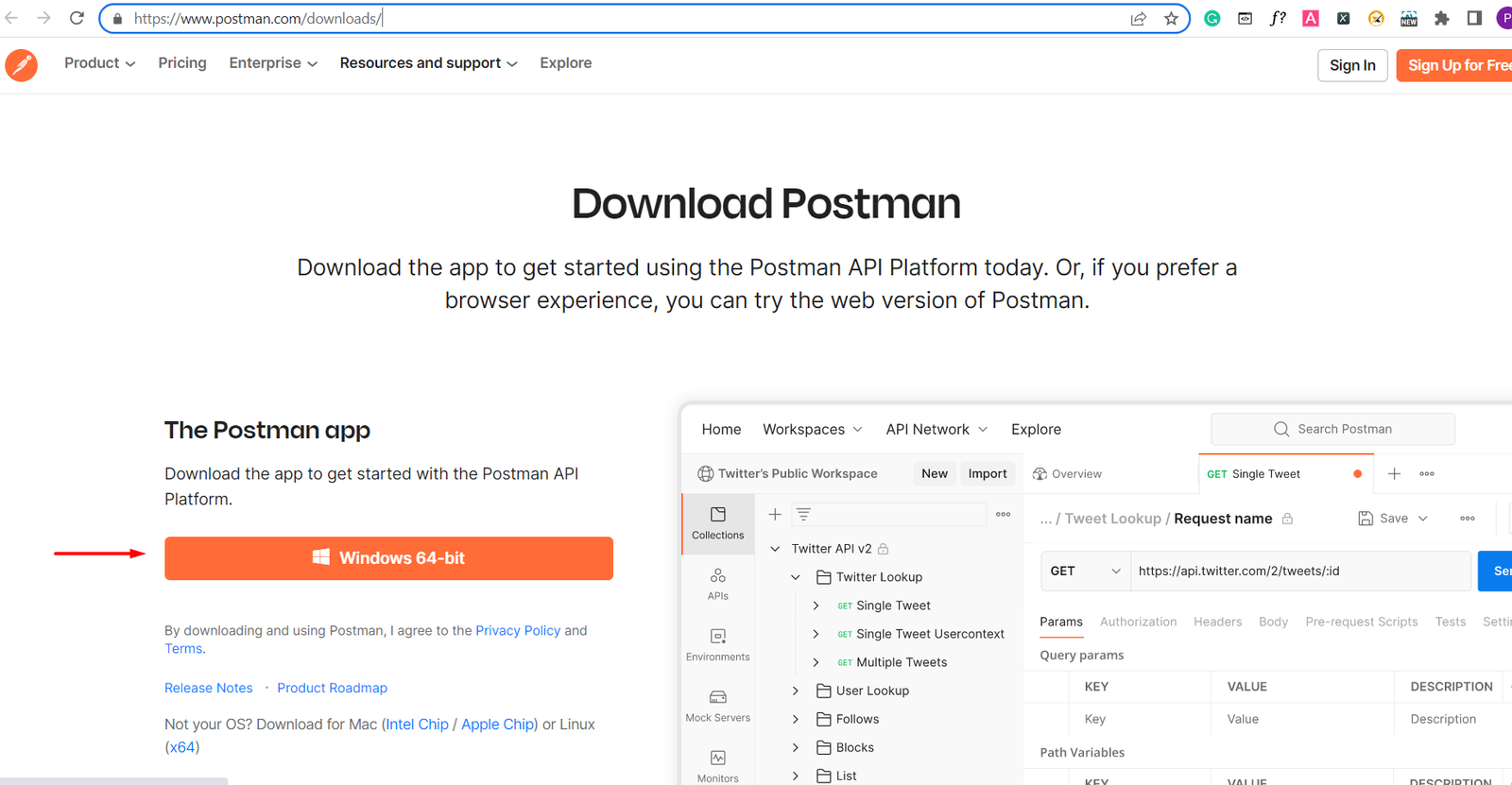This screenshot has height=785, width=1512.
Task: Download for Mac Apple Chip
Action: click(497, 725)
